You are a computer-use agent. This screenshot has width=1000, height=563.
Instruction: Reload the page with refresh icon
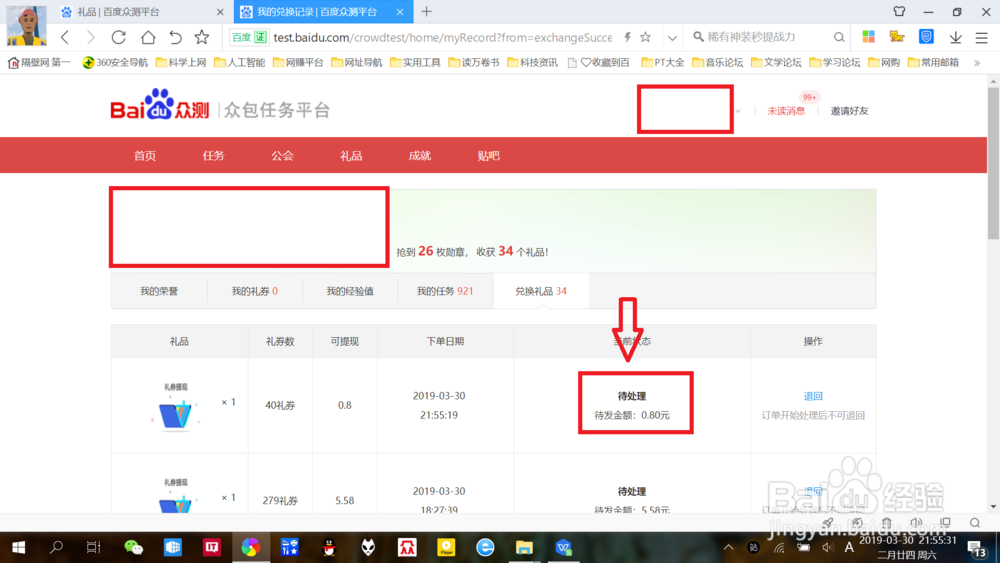[x=119, y=38]
